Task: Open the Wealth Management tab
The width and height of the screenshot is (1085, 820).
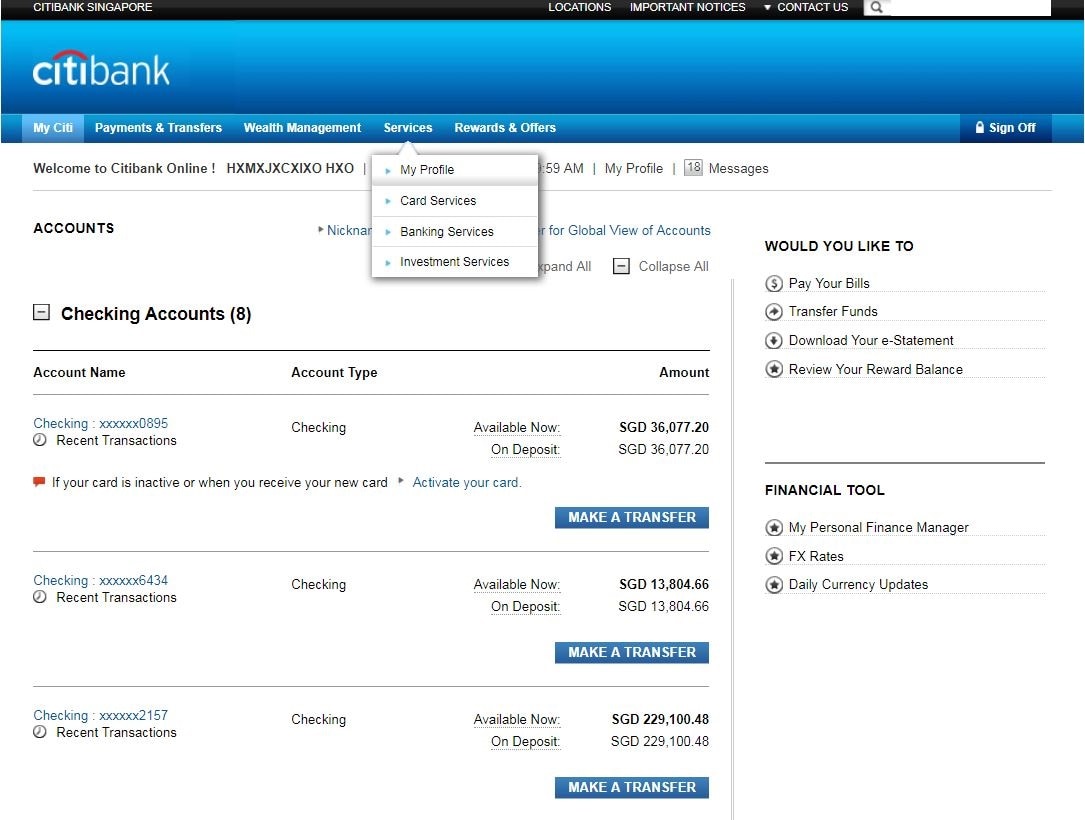Action: 302,128
